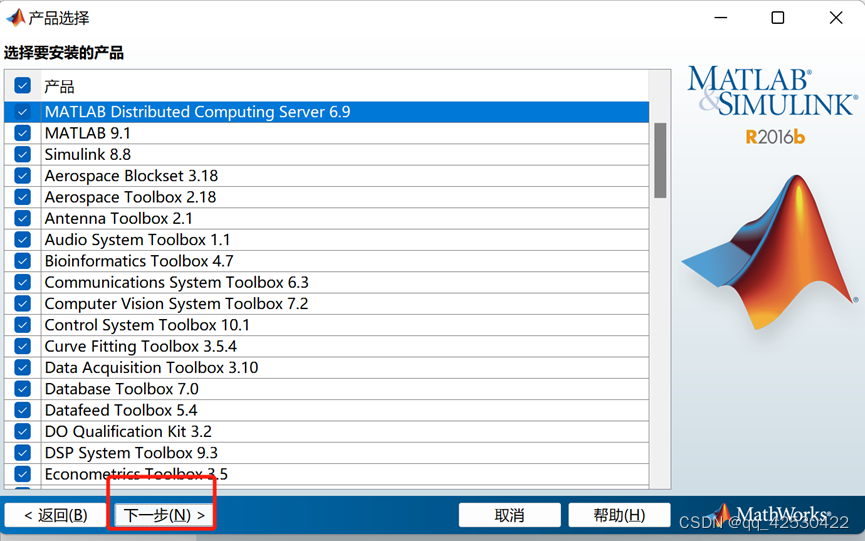
Task: Minimize the 产品选择 installer window
Action: tap(720, 18)
